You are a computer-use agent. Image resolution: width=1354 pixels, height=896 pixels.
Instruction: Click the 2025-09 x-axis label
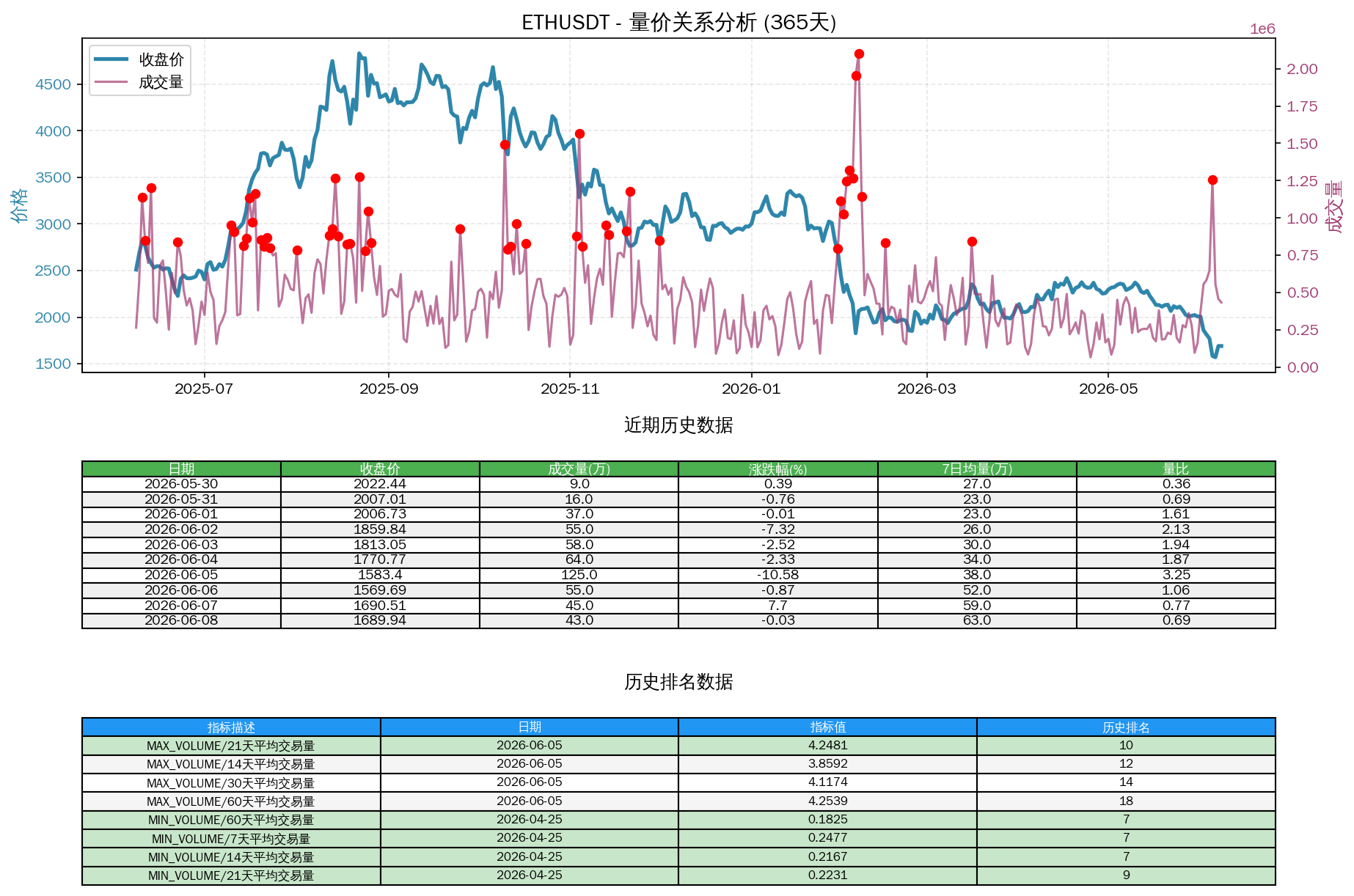389,389
